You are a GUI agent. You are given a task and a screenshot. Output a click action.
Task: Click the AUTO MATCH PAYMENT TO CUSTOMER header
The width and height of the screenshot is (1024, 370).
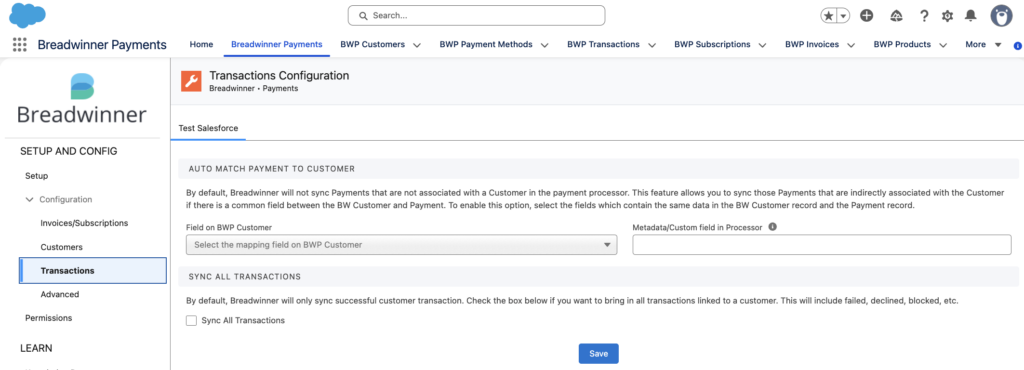point(272,168)
